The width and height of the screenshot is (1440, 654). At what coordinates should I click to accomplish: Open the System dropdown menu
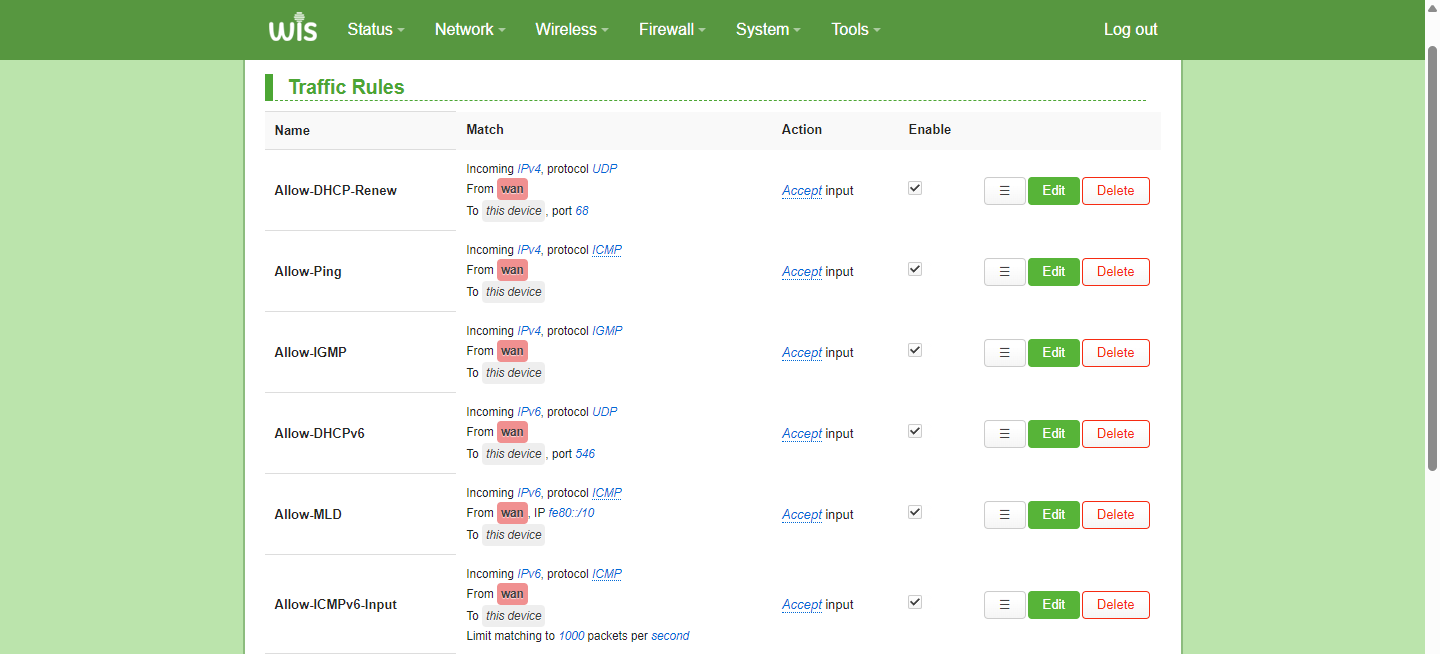[768, 30]
